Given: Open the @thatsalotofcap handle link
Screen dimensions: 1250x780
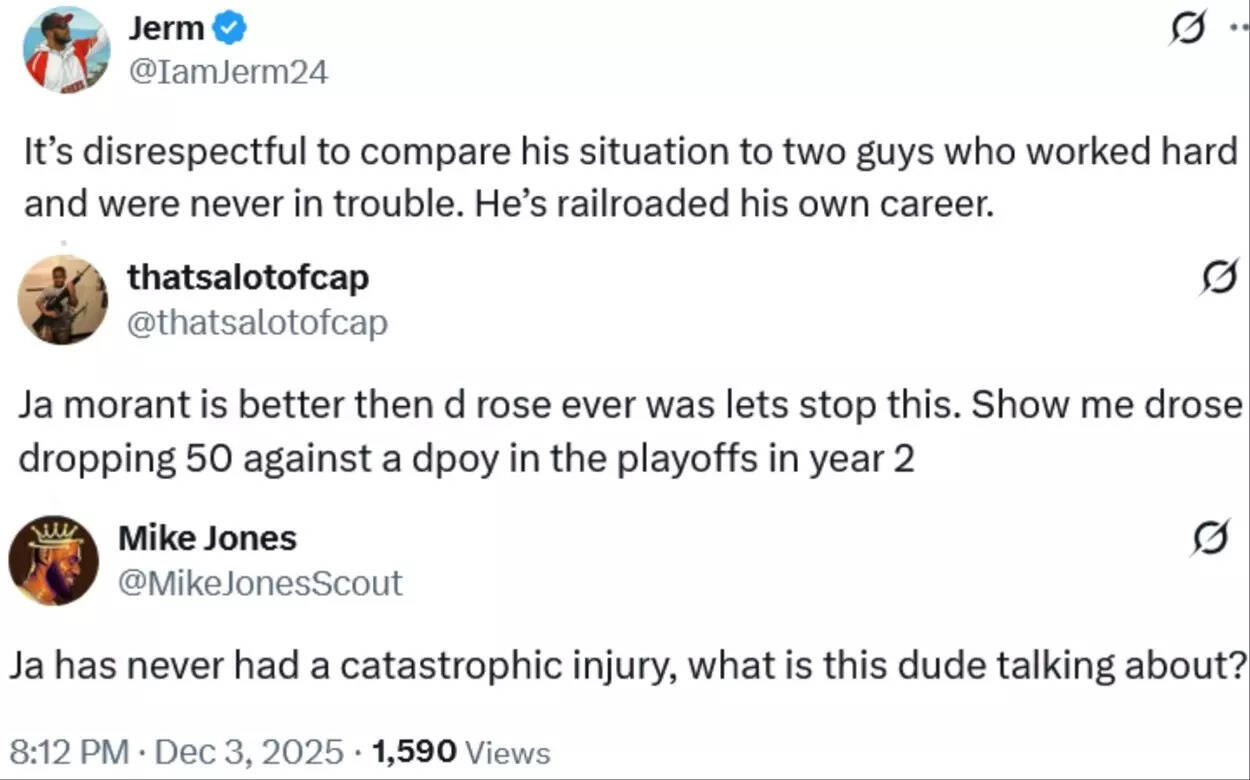Looking at the screenshot, I should coord(258,322).
